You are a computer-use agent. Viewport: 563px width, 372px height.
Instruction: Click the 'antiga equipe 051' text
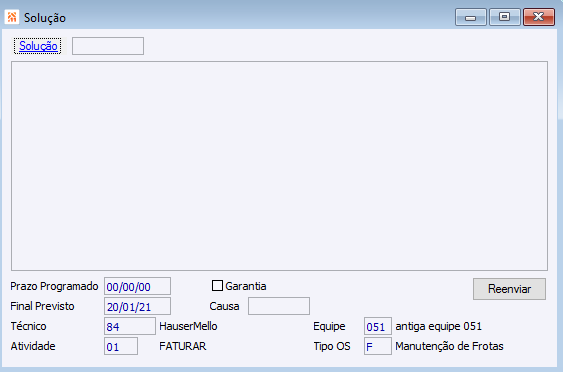438,326
